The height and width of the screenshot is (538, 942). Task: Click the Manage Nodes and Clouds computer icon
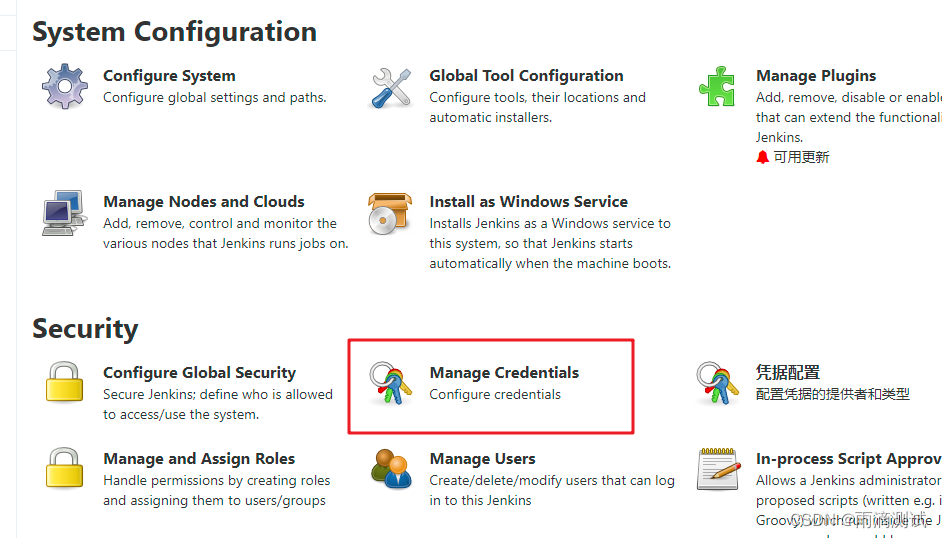pyautogui.click(x=64, y=213)
